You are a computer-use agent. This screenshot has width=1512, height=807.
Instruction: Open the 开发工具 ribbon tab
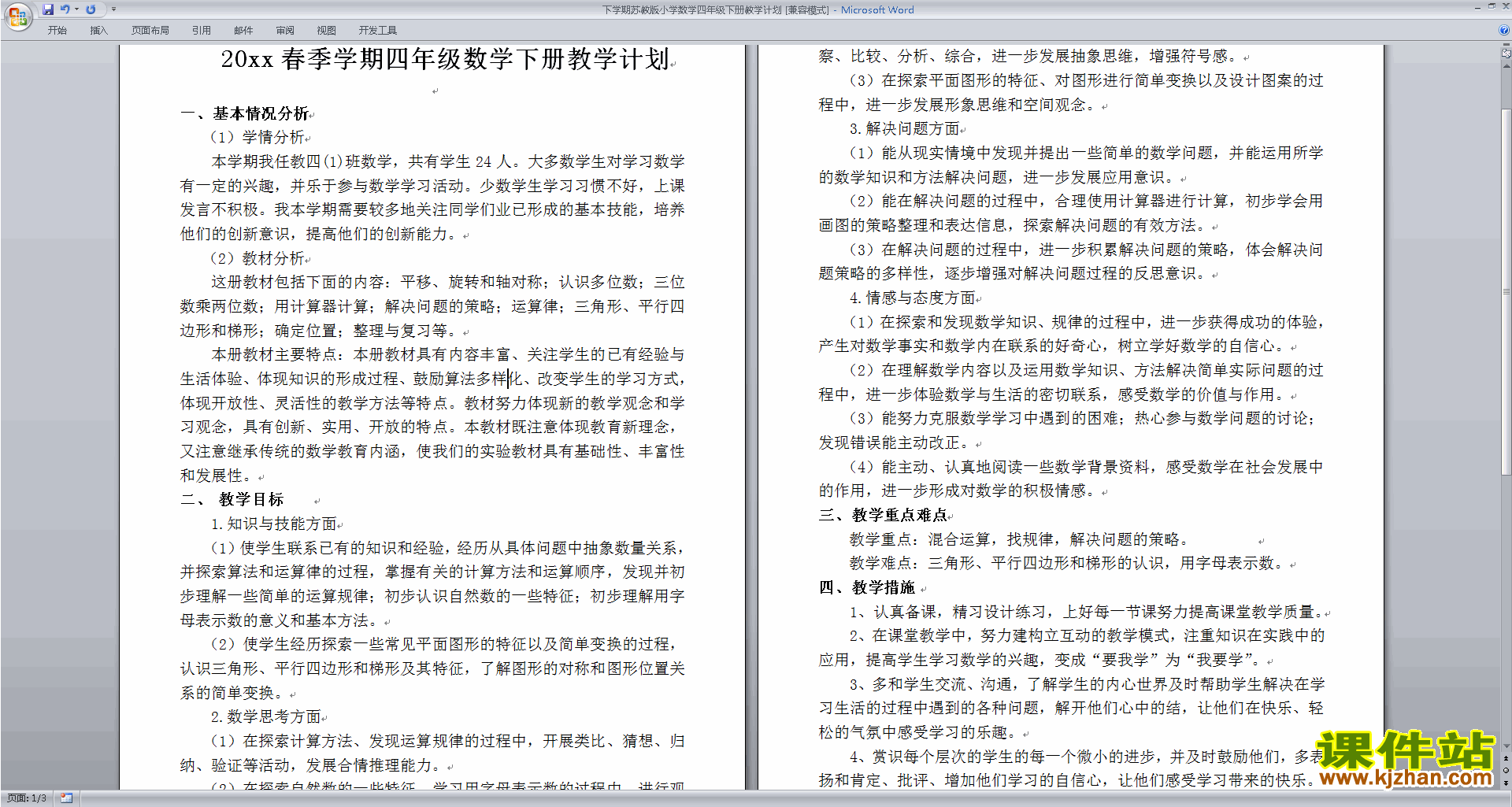pyautogui.click(x=378, y=31)
